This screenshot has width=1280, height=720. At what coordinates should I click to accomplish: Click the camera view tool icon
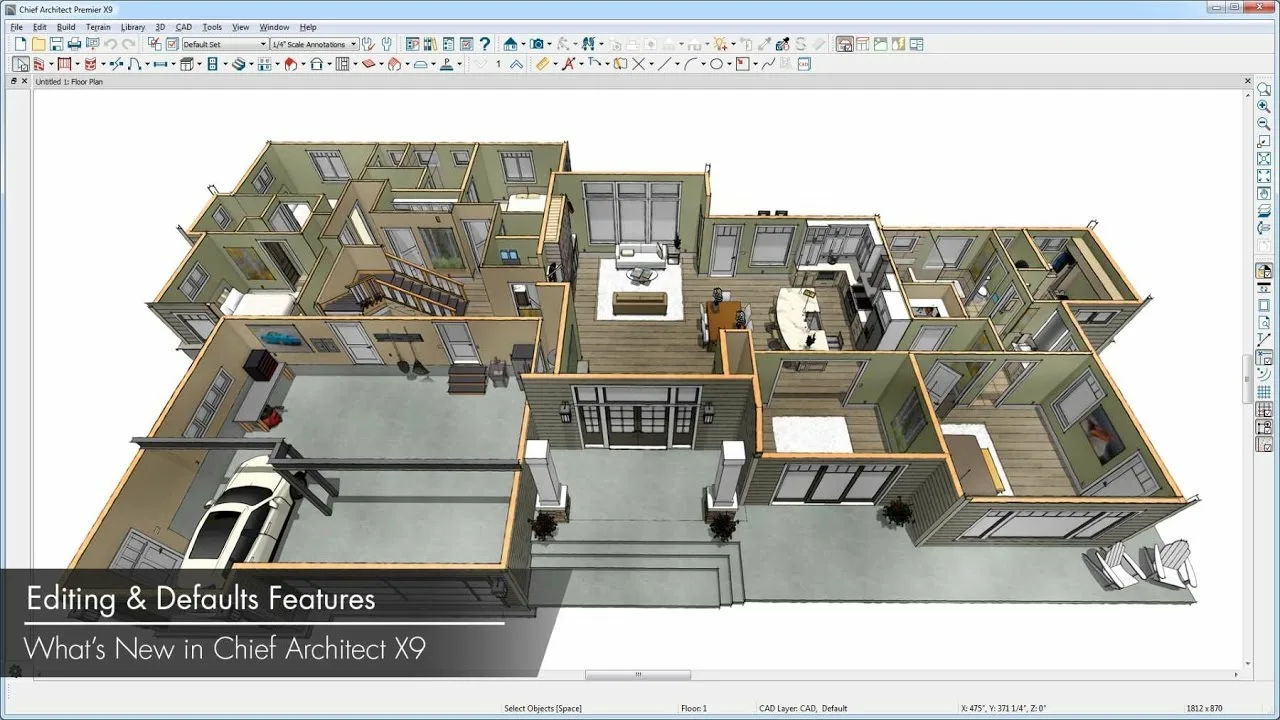coord(538,44)
